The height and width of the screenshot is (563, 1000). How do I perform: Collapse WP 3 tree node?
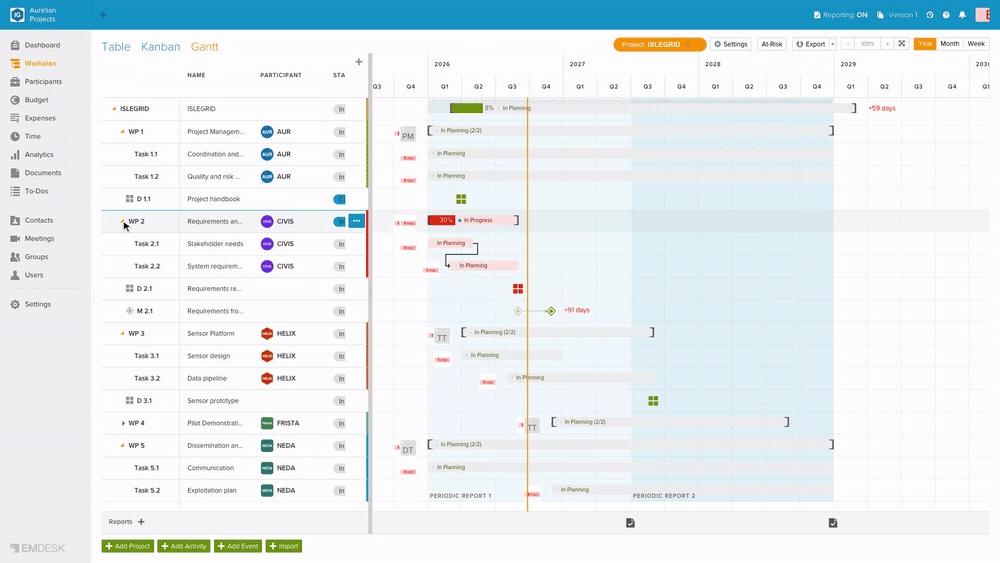tap(122, 333)
